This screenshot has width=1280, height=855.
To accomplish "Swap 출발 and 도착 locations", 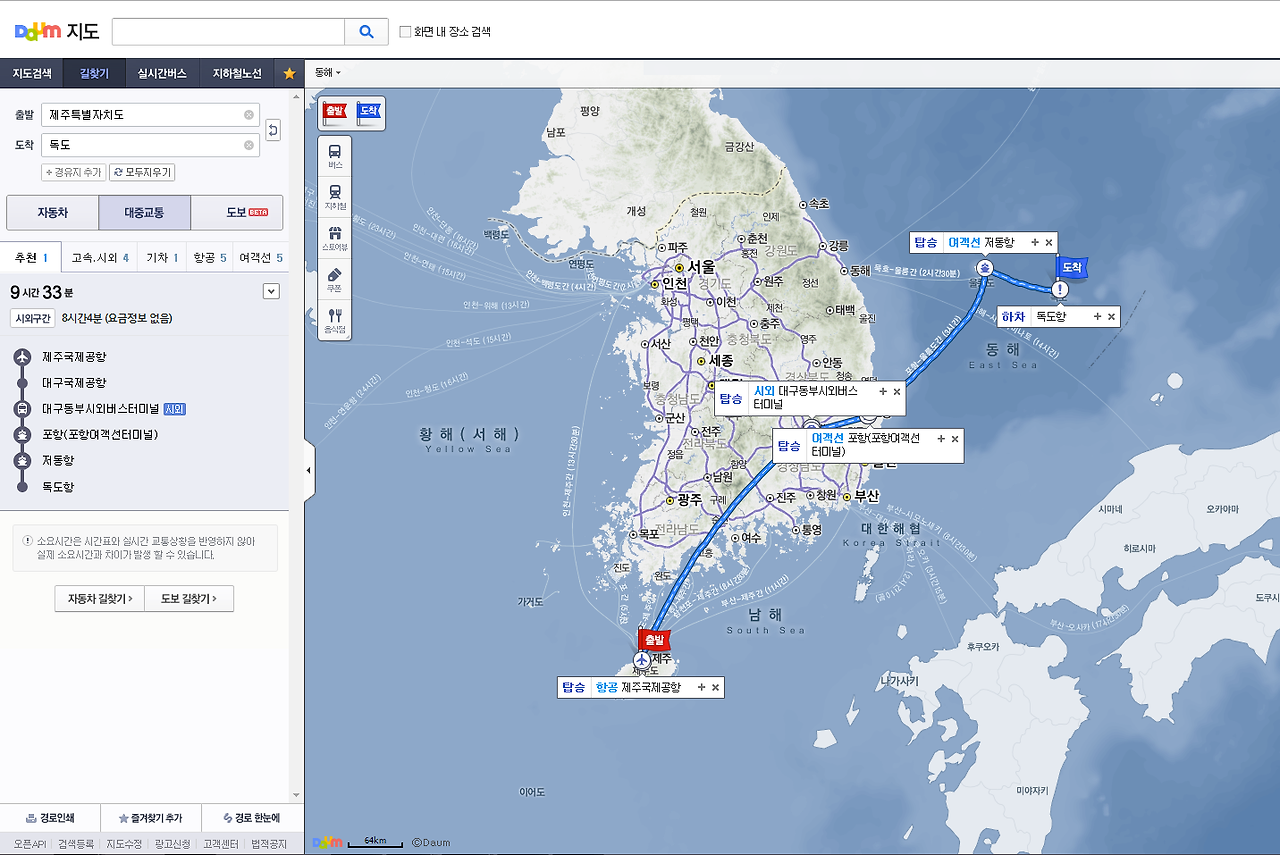I will click(273, 130).
